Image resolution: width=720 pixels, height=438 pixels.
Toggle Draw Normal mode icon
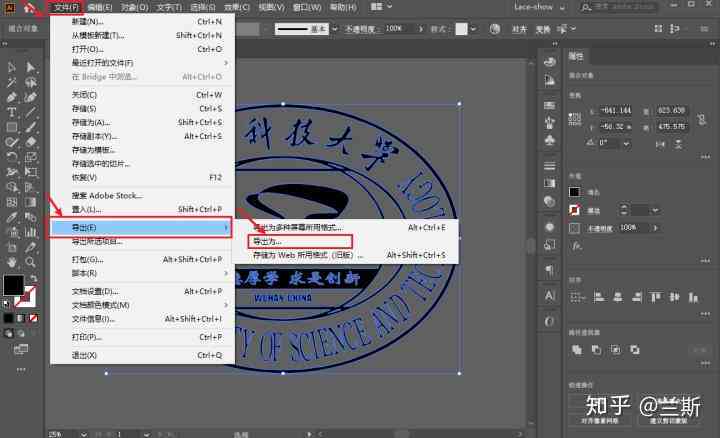(9, 333)
